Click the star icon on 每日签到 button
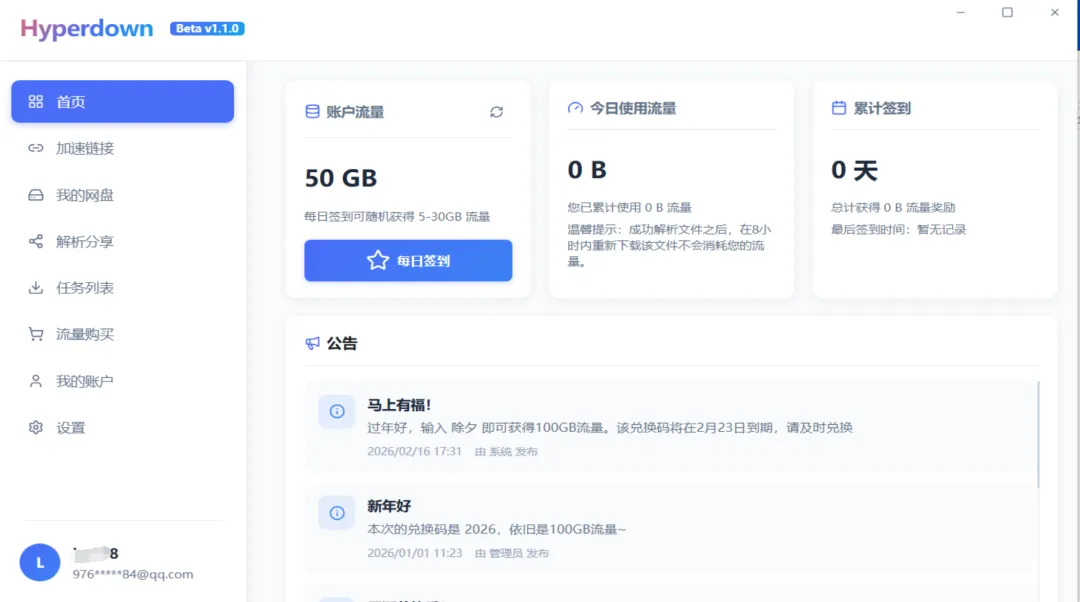 tap(377, 260)
